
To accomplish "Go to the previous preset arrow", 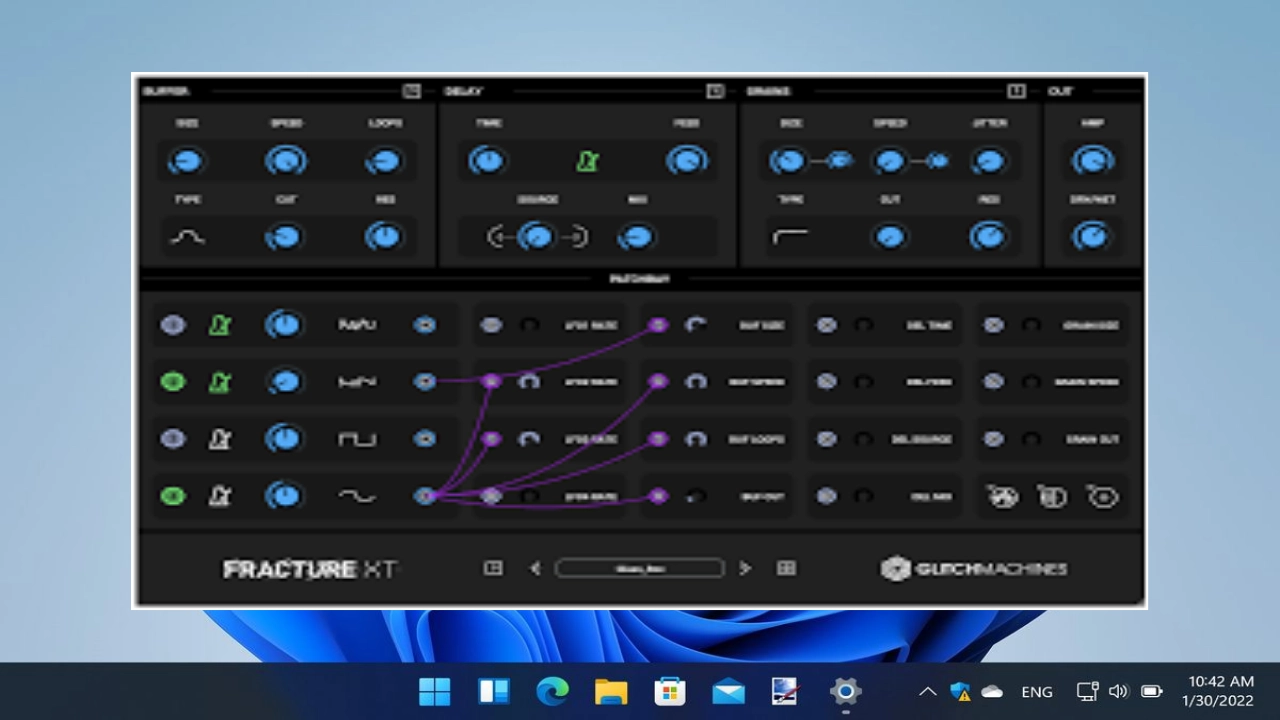I will (x=535, y=568).
